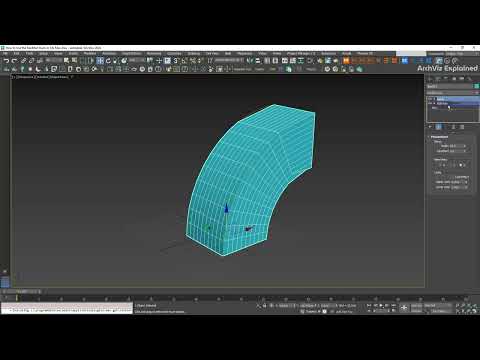Select the Y Bend Axis radio button
Image resolution: width=480 pixels, height=360 pixels.
pyautogui.click(x=451, y=165)
